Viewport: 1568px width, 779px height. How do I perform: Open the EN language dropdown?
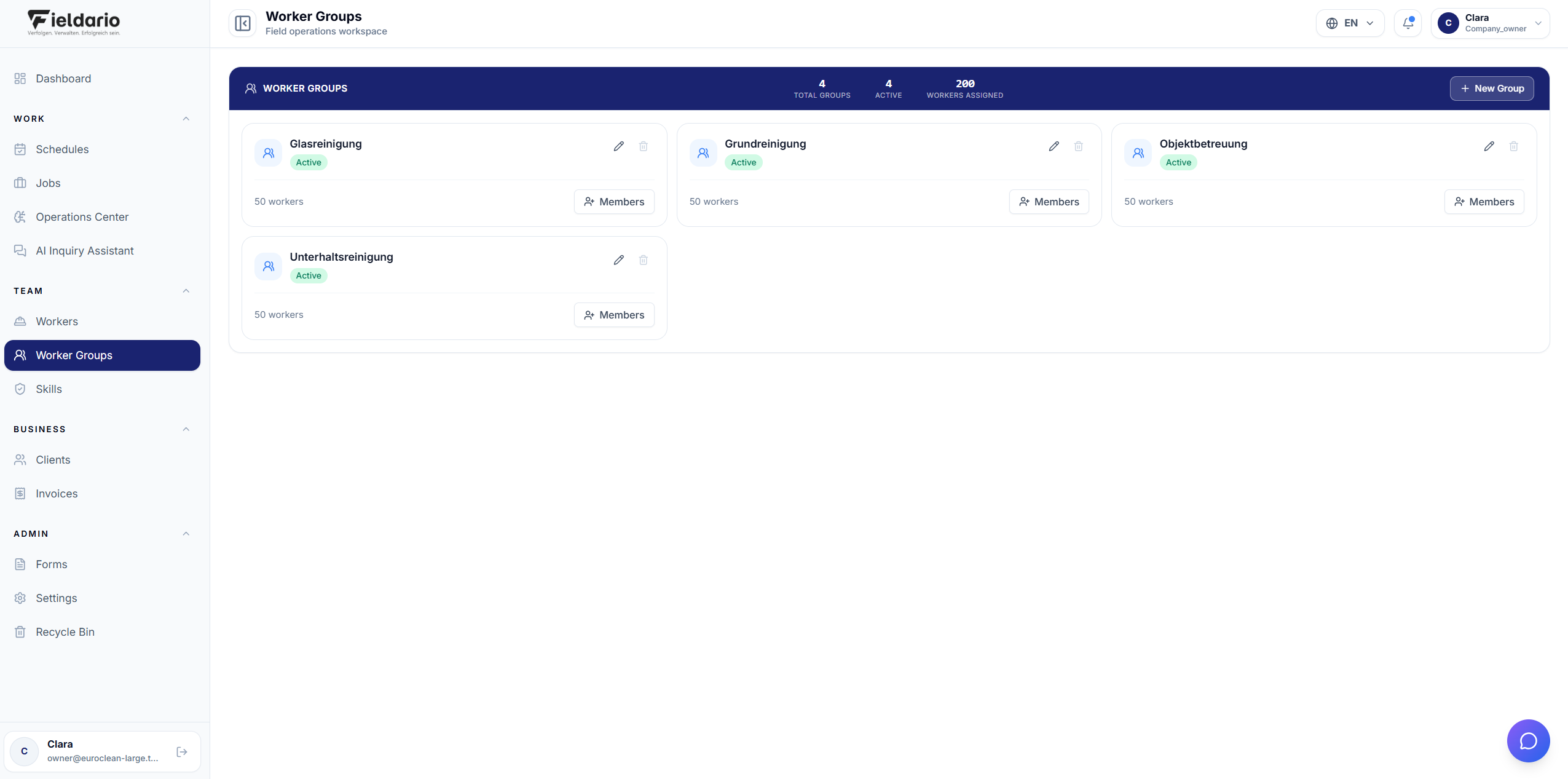coord(1350,23)
